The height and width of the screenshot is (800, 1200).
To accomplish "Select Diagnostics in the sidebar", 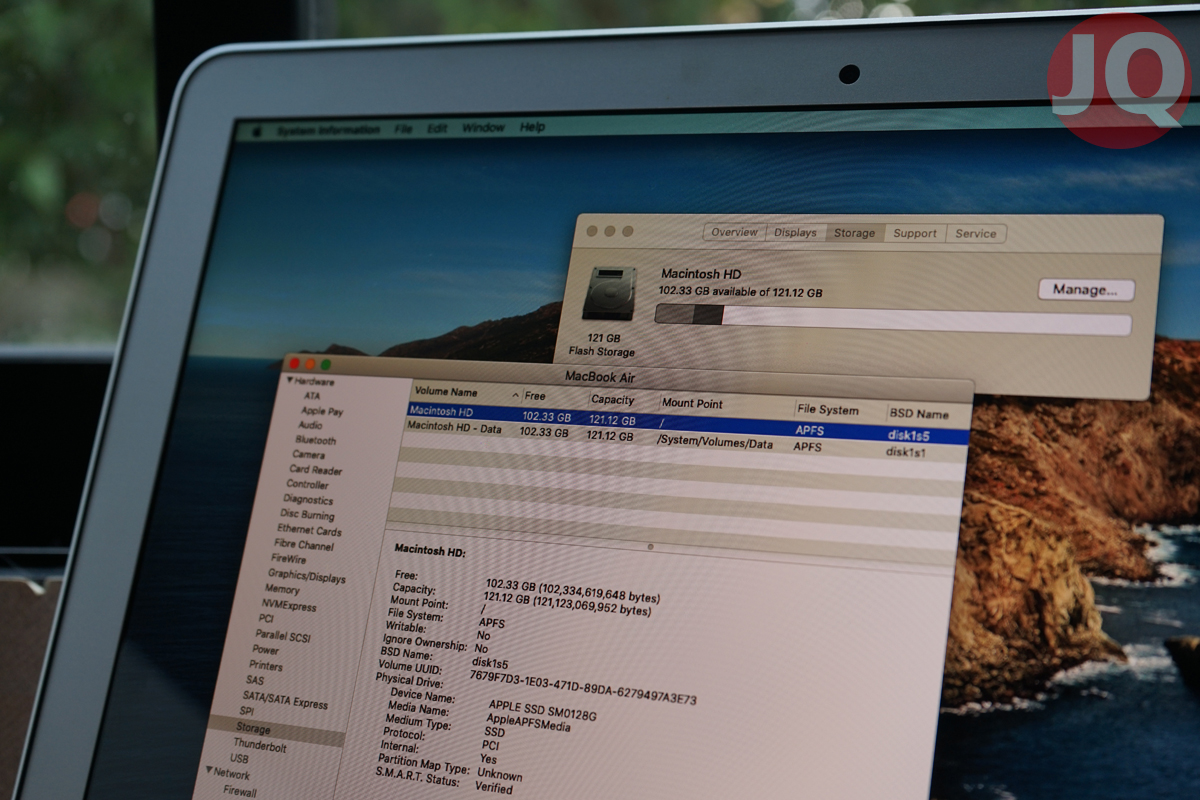I will (x=307, y=500).
